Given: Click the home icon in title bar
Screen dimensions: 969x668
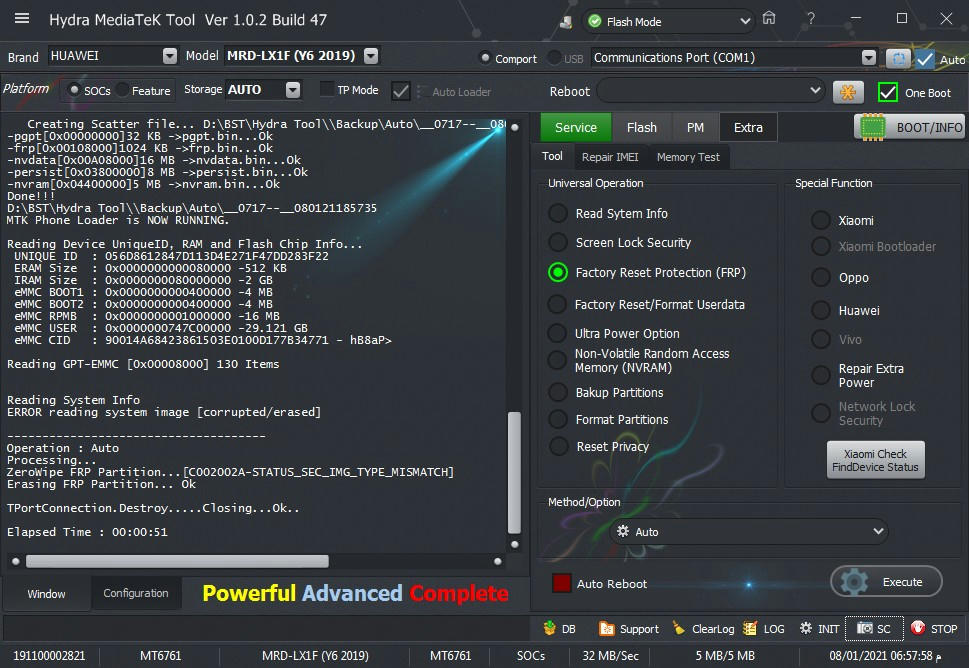Looking at the screenshot, I should (769, 18).
